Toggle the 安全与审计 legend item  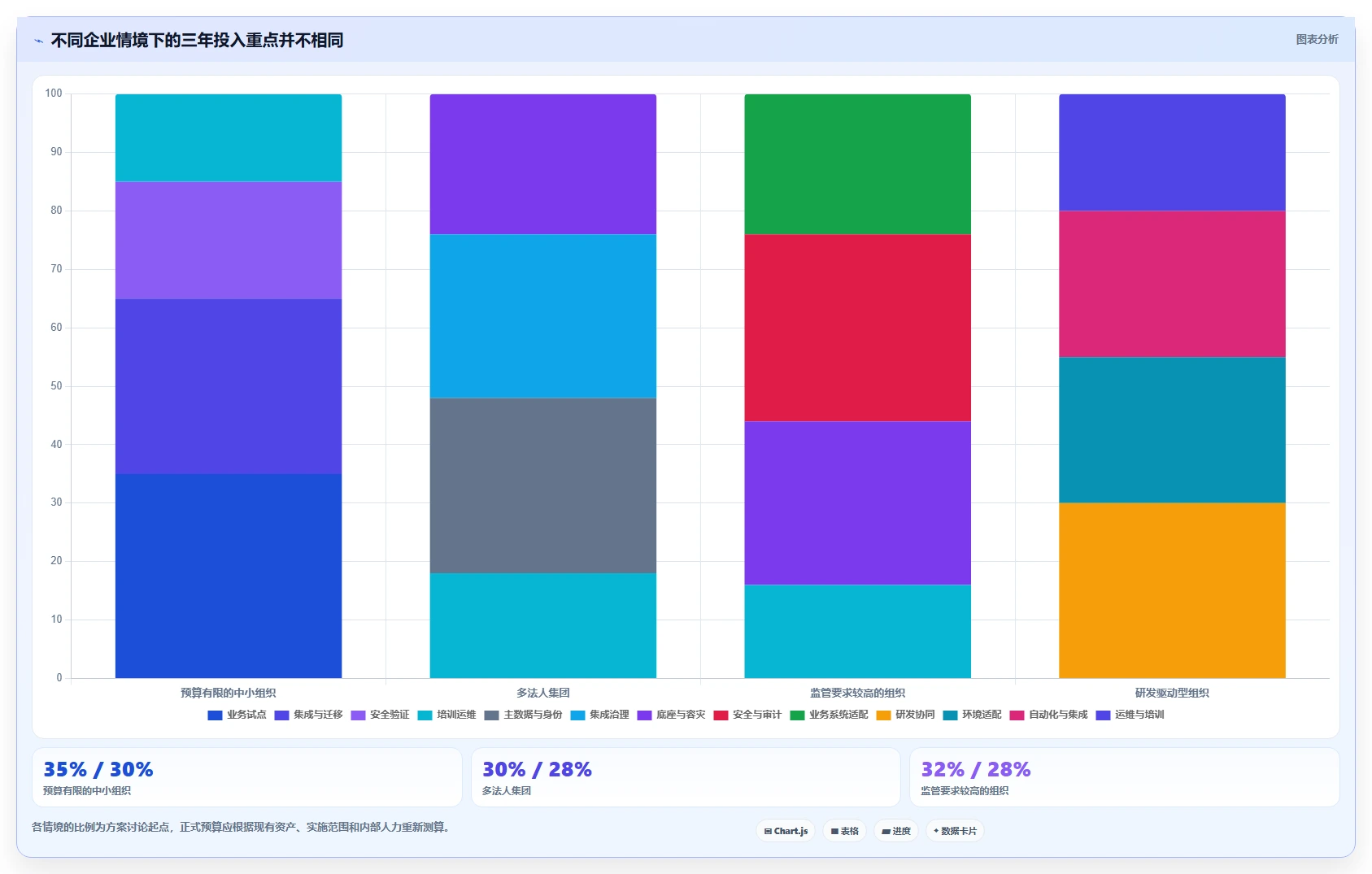coord(747,715)
